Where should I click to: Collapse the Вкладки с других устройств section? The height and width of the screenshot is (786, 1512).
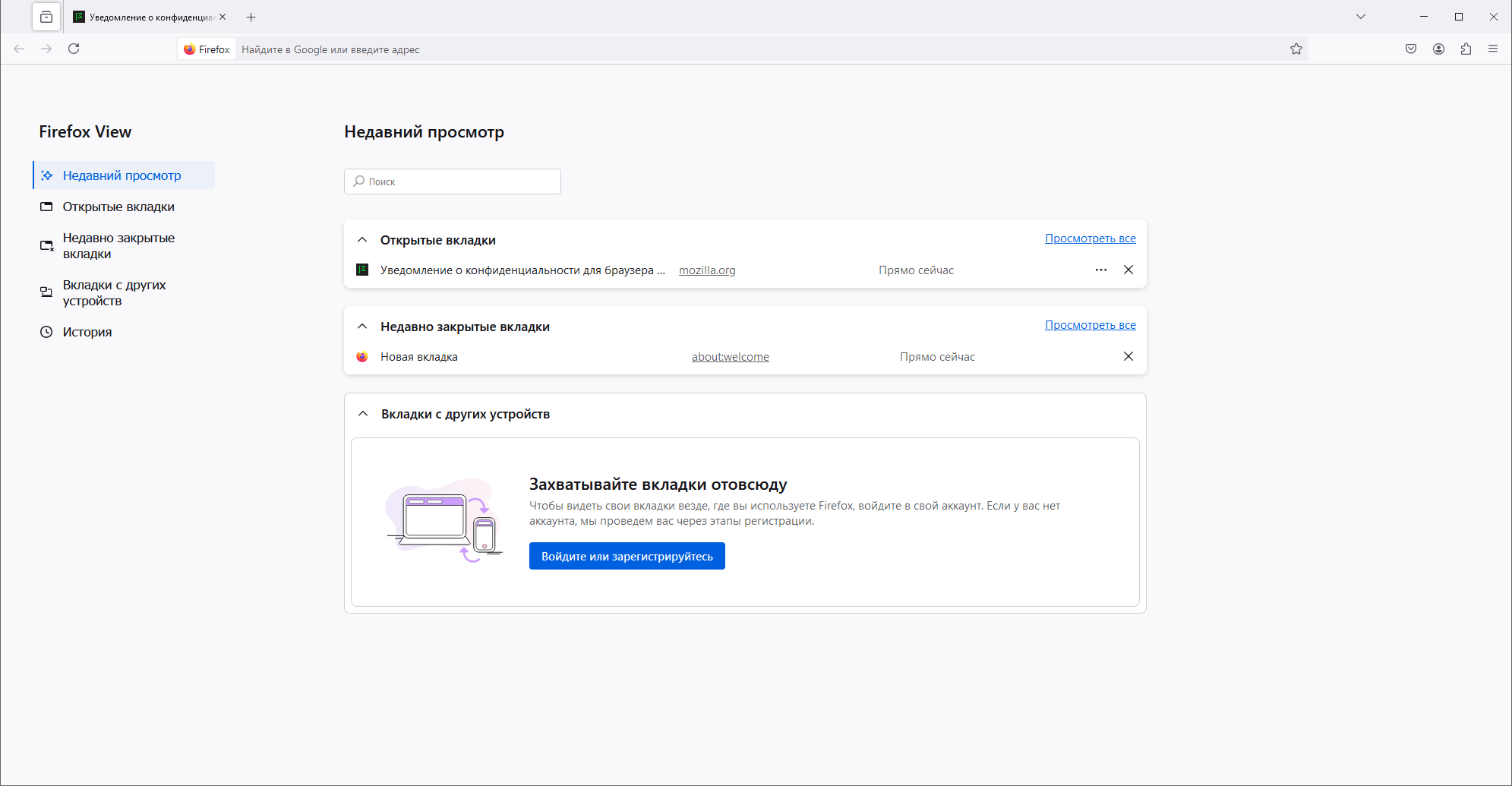tap(363, 414)
